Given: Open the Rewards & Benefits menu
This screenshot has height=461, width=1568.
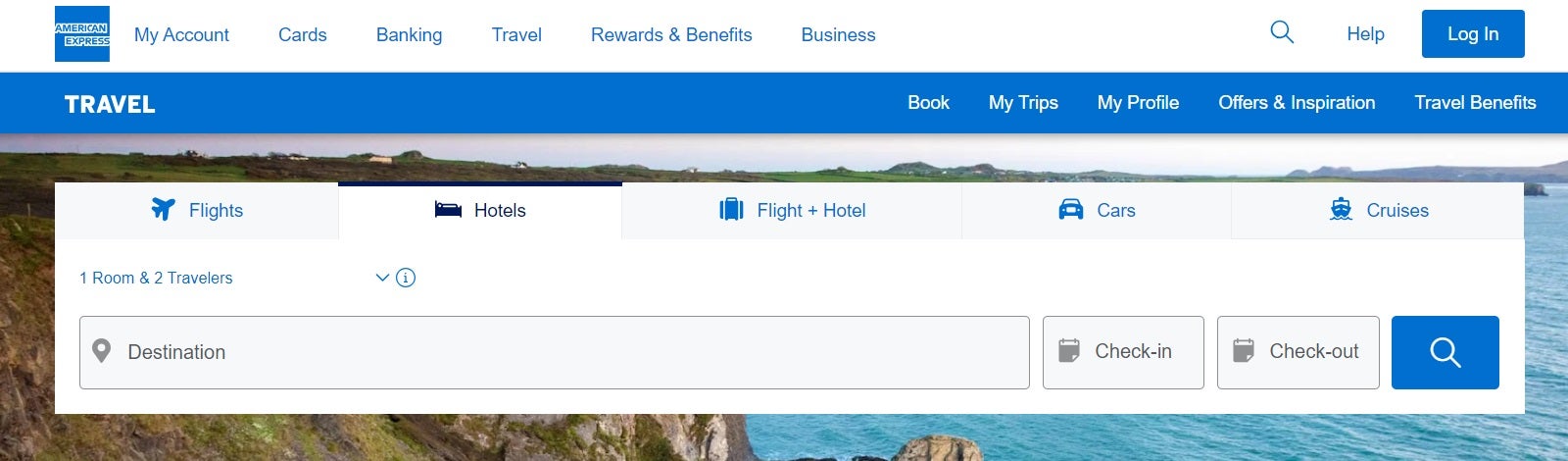Looking at the screenshot, I should click(671, 35).
